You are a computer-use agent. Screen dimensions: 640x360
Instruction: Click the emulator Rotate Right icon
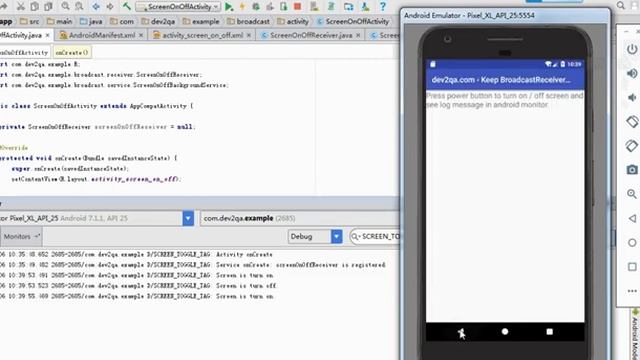click(632, 145)
